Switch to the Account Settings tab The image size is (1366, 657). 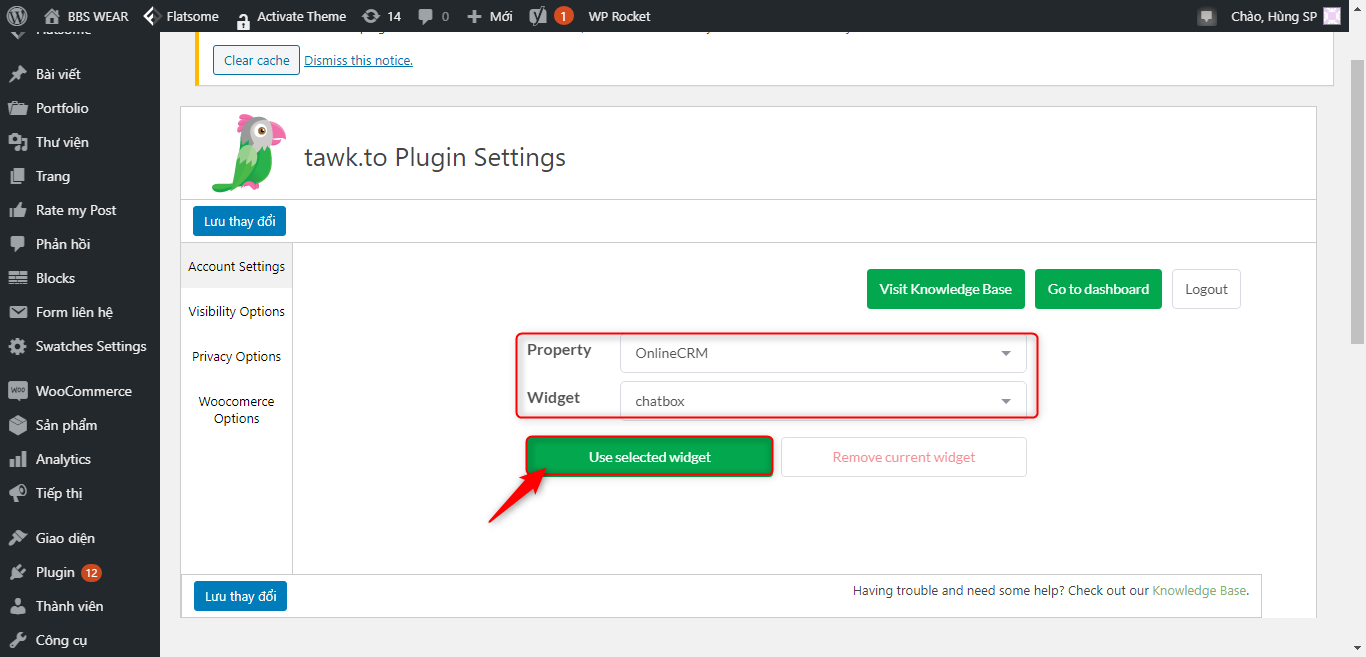tap(237, 267)
